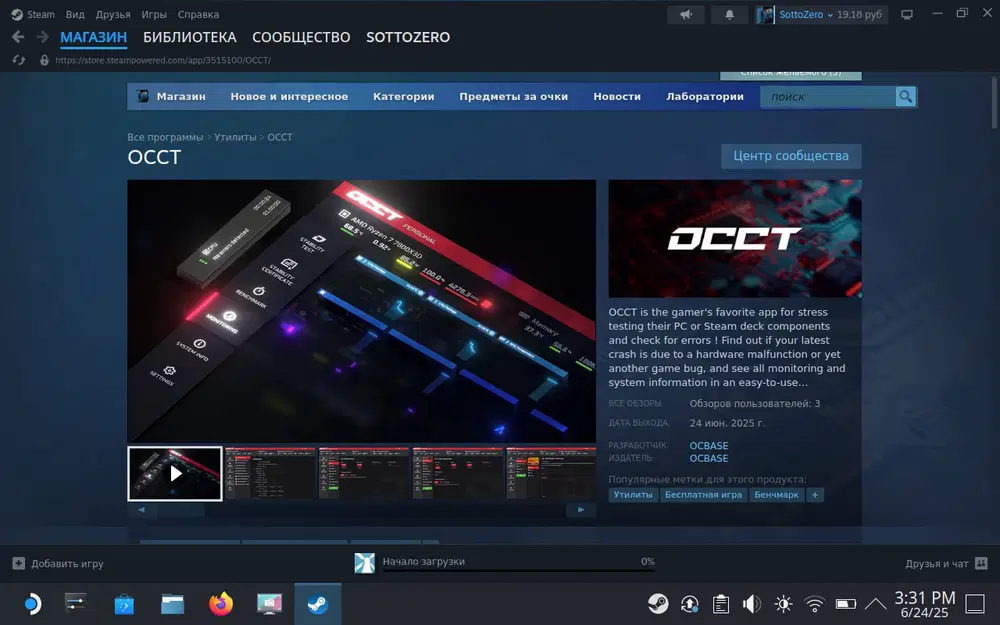This screenshot has width=1000, height=625.
Task: Open the notifications bell
Action: pyautogui.click(x=729, y=15)
